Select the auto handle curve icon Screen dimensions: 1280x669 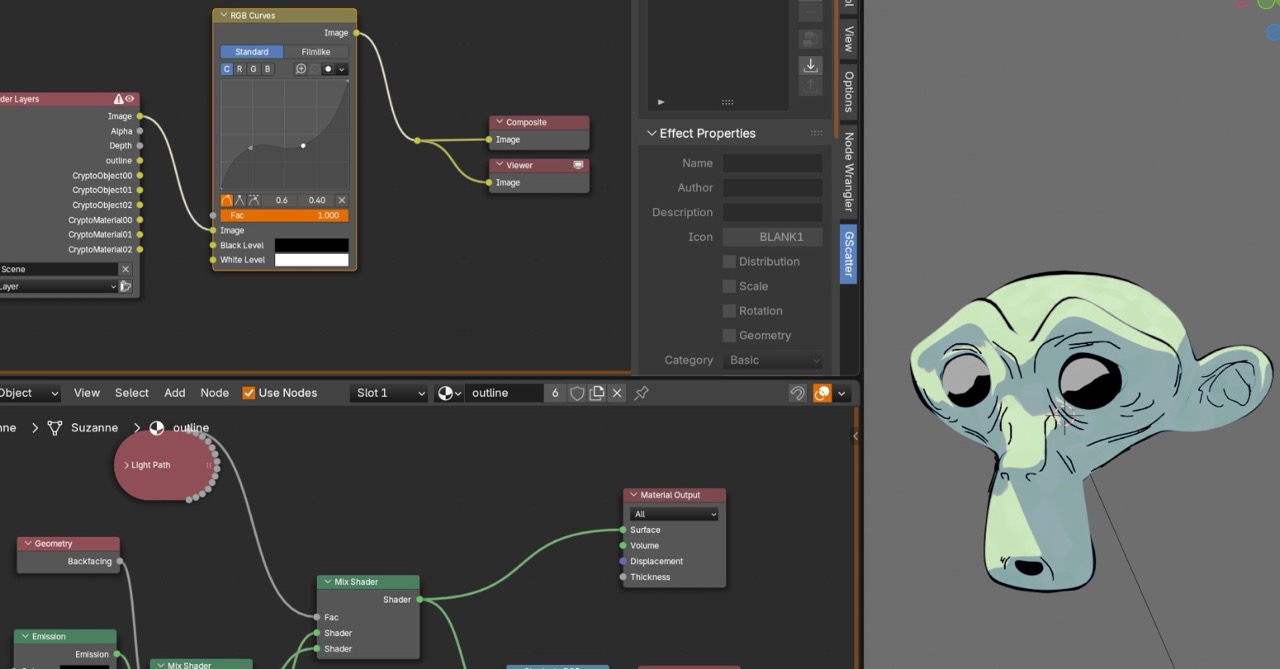pyautogui.click(x=227, y=200)
